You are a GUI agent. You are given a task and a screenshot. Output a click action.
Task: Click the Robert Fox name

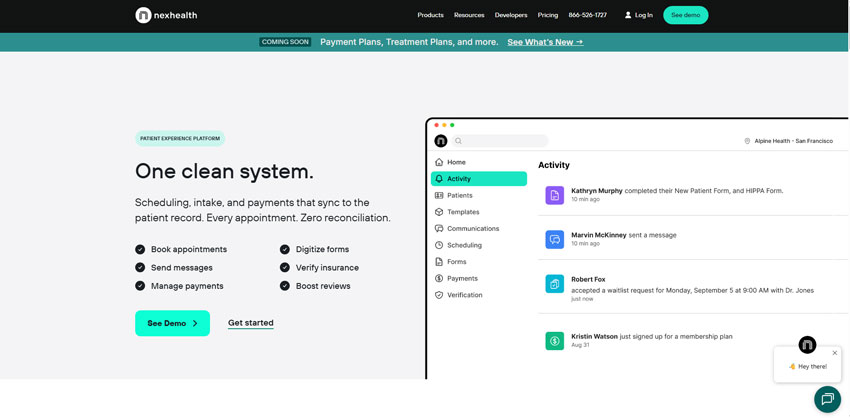coord(588,280)
